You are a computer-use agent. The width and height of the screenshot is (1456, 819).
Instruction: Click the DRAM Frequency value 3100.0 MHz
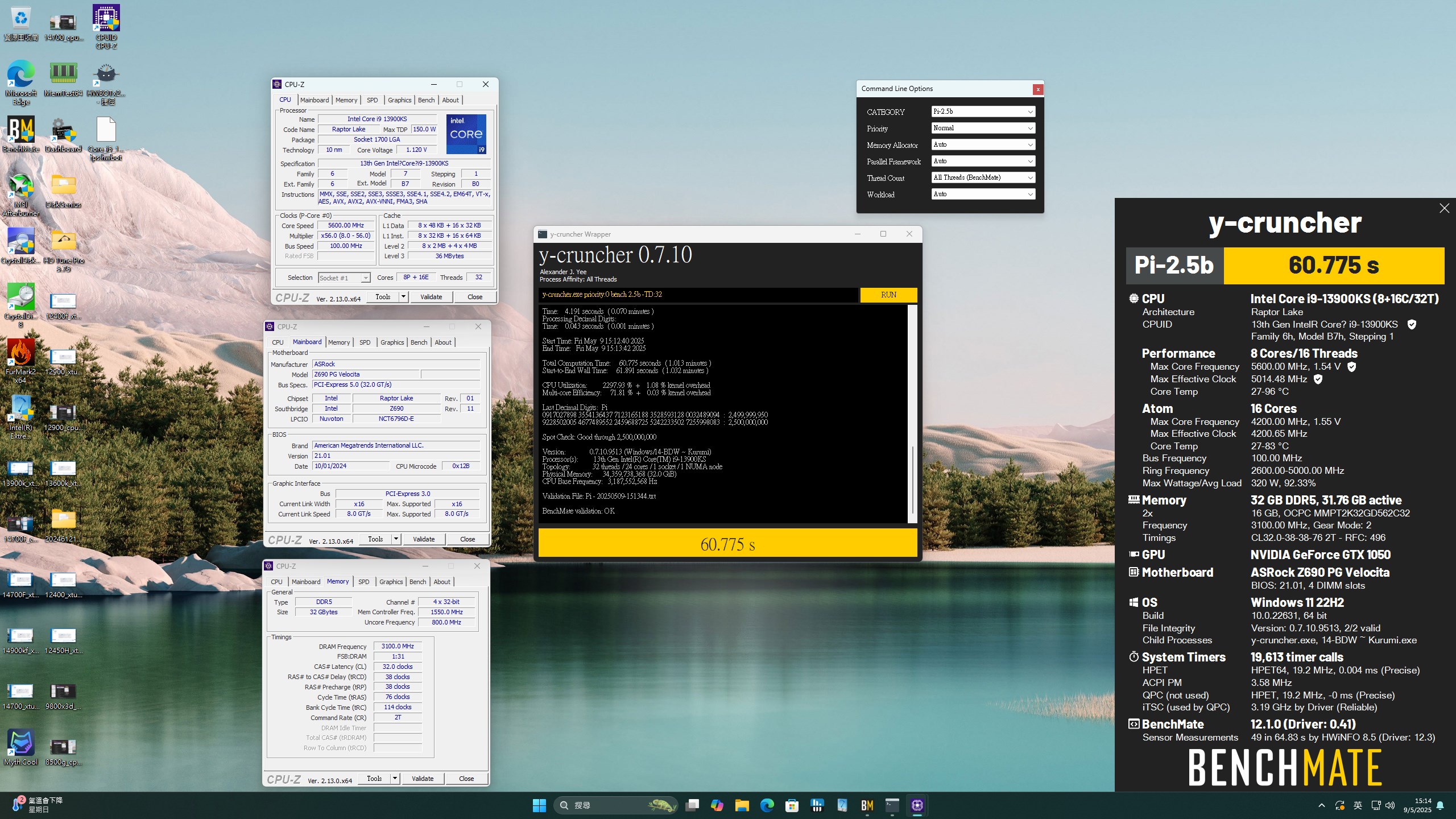398,646
